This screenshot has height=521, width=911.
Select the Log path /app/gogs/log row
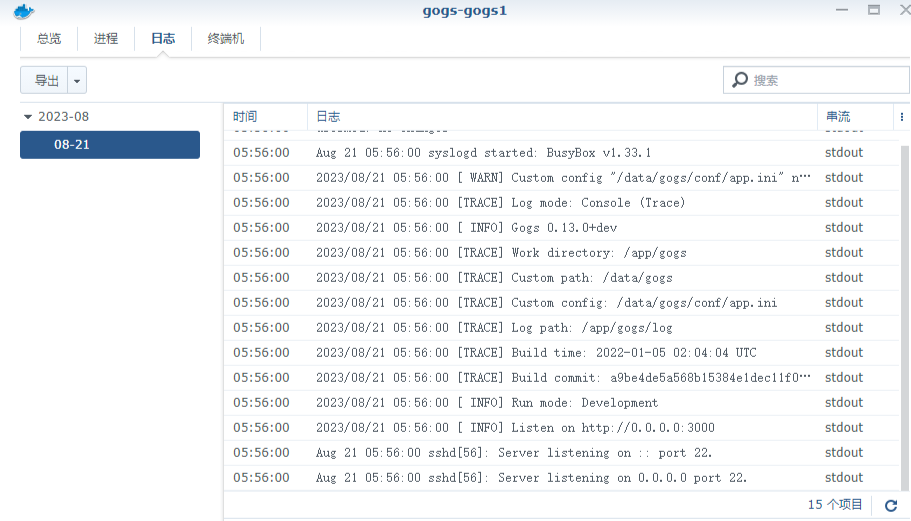562,328
